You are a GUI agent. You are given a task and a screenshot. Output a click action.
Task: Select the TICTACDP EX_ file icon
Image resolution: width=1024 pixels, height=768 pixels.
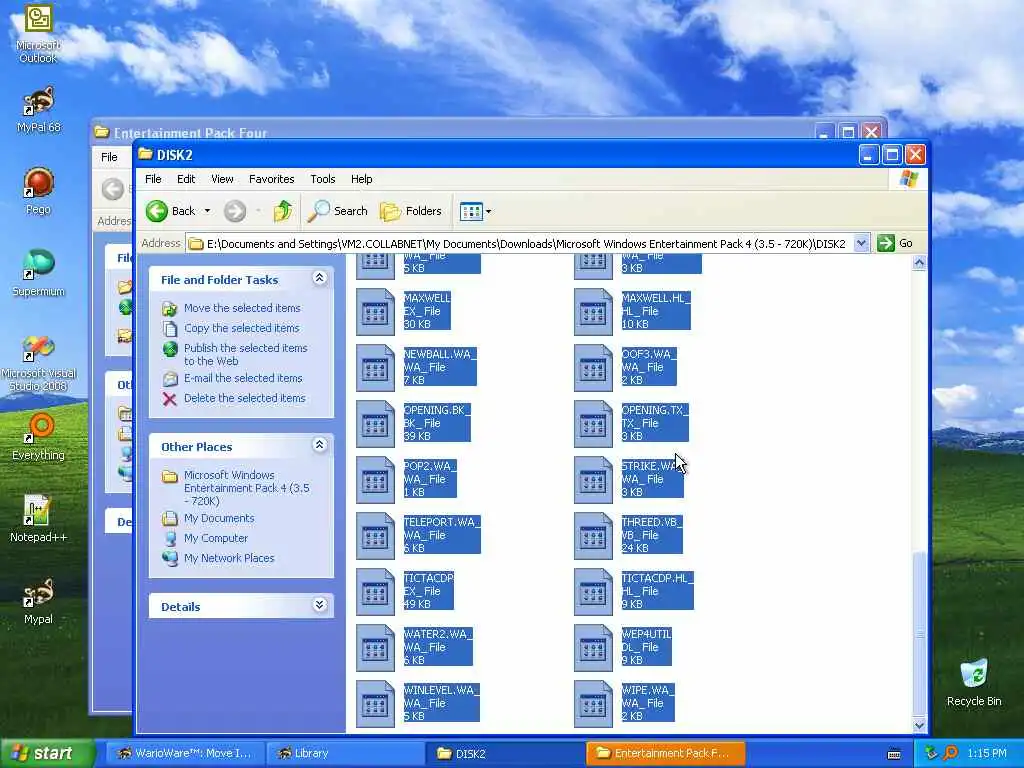375,593
